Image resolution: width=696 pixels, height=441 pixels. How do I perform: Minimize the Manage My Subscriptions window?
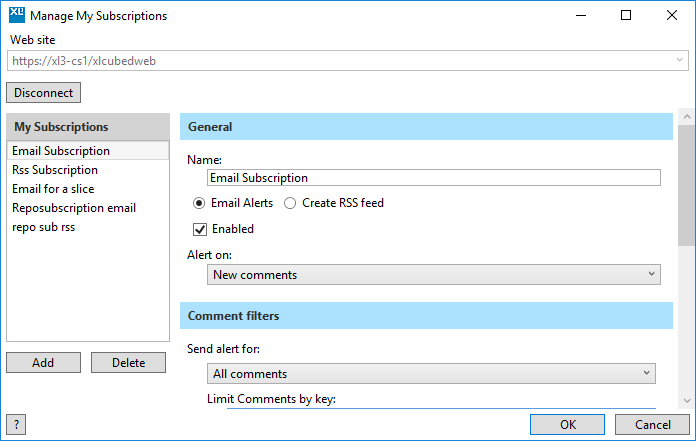pyautogui.click(x=581, y=16)
